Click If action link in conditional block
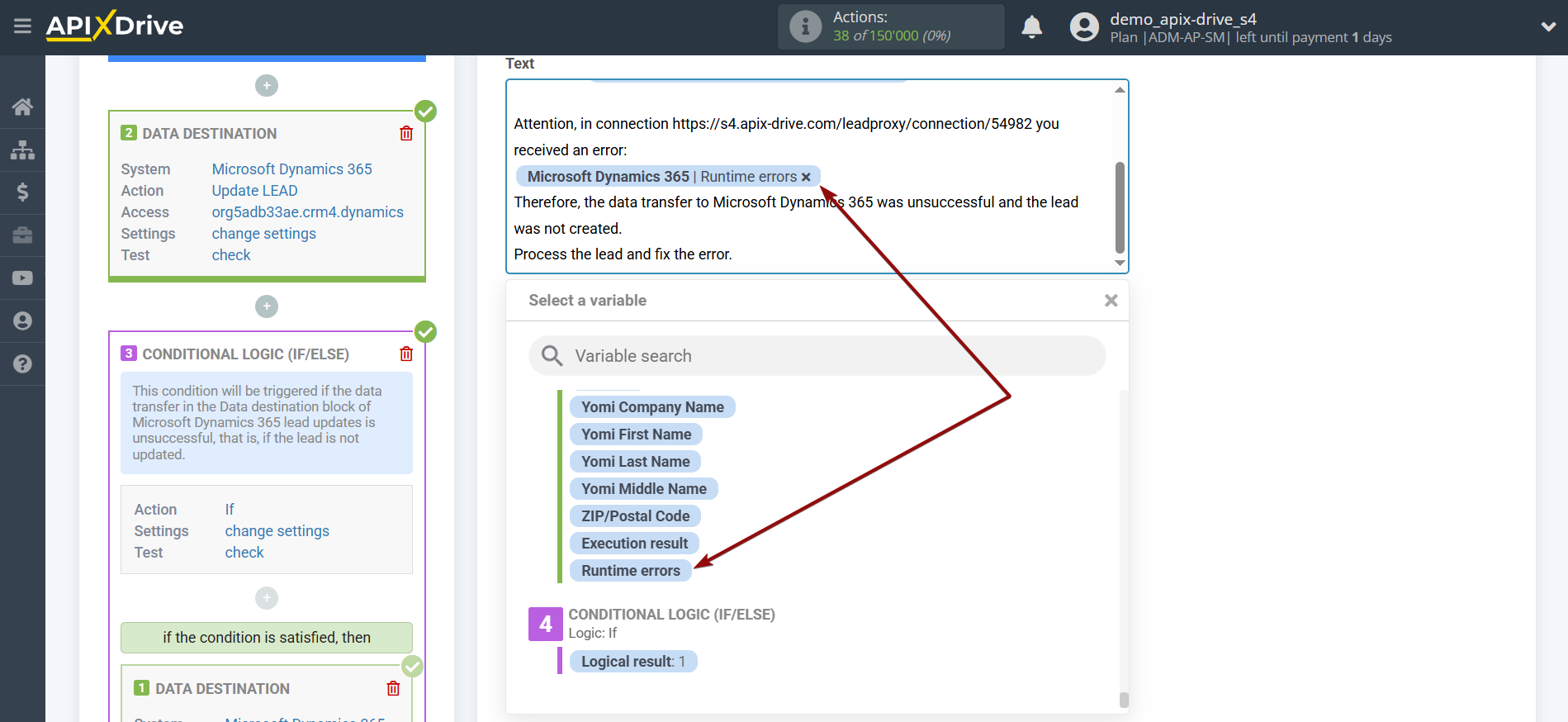 coord(230,510)
